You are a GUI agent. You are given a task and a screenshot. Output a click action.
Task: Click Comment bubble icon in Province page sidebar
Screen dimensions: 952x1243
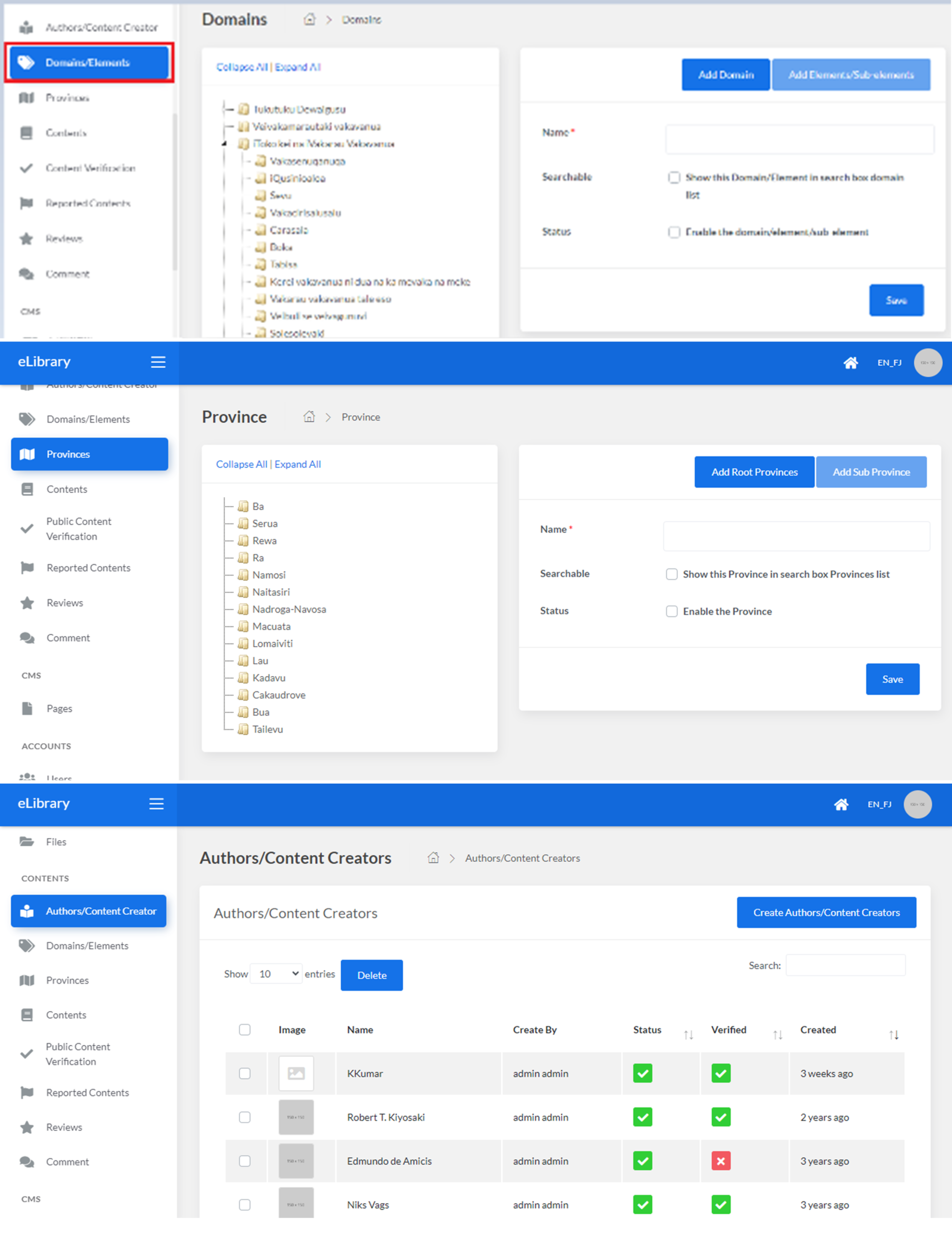(27, 638)
